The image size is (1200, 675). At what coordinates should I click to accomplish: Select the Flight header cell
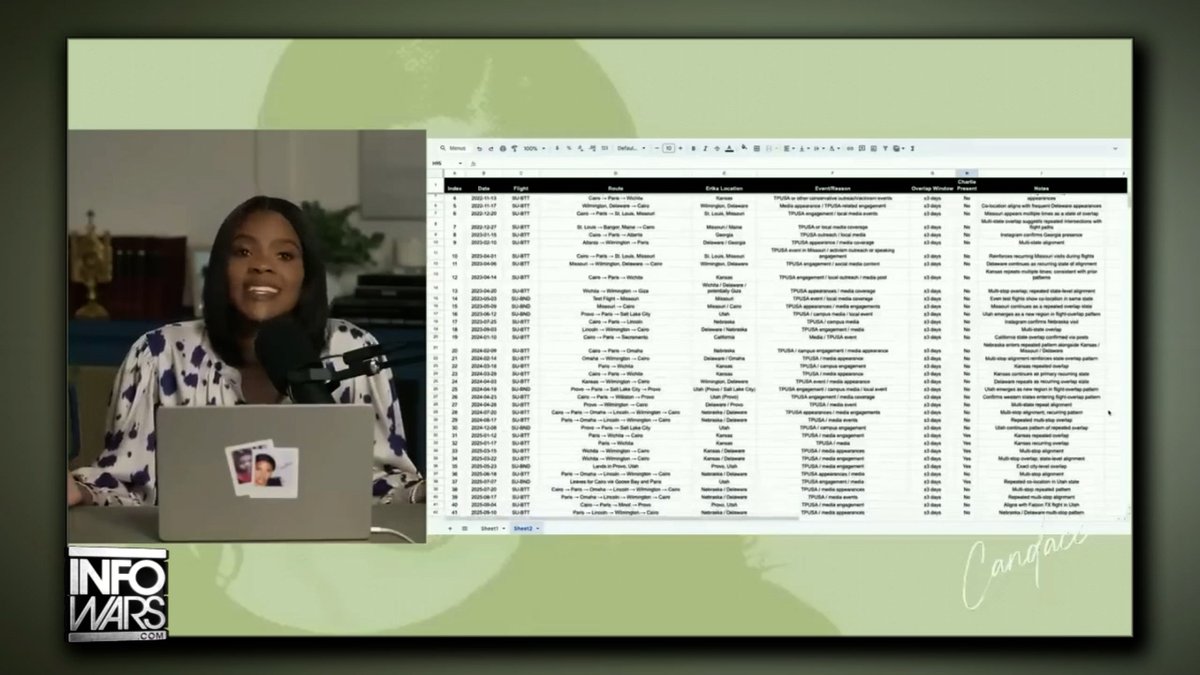coord(521,187)
